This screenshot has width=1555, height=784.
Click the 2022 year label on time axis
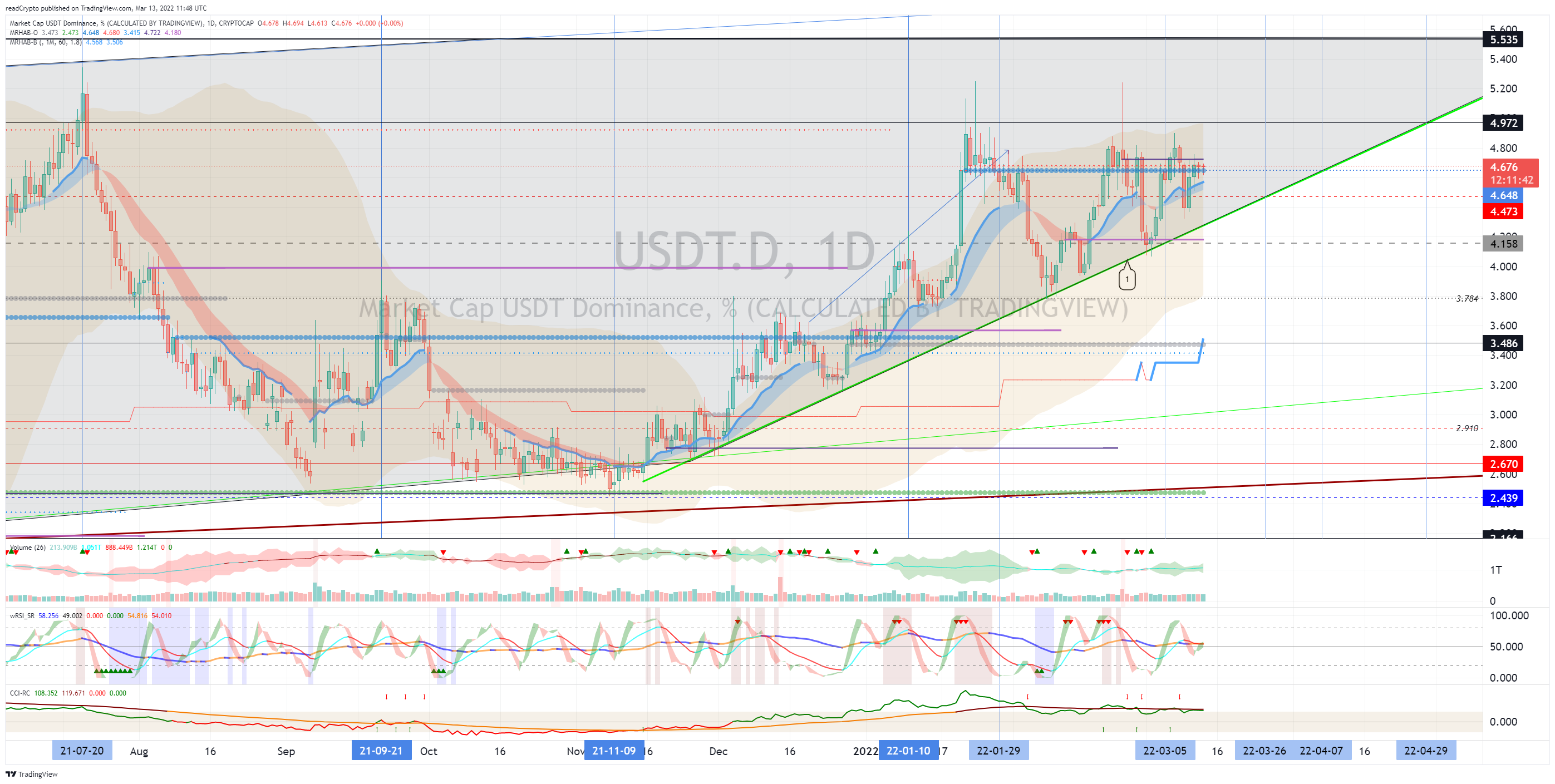tap(865, 751)
